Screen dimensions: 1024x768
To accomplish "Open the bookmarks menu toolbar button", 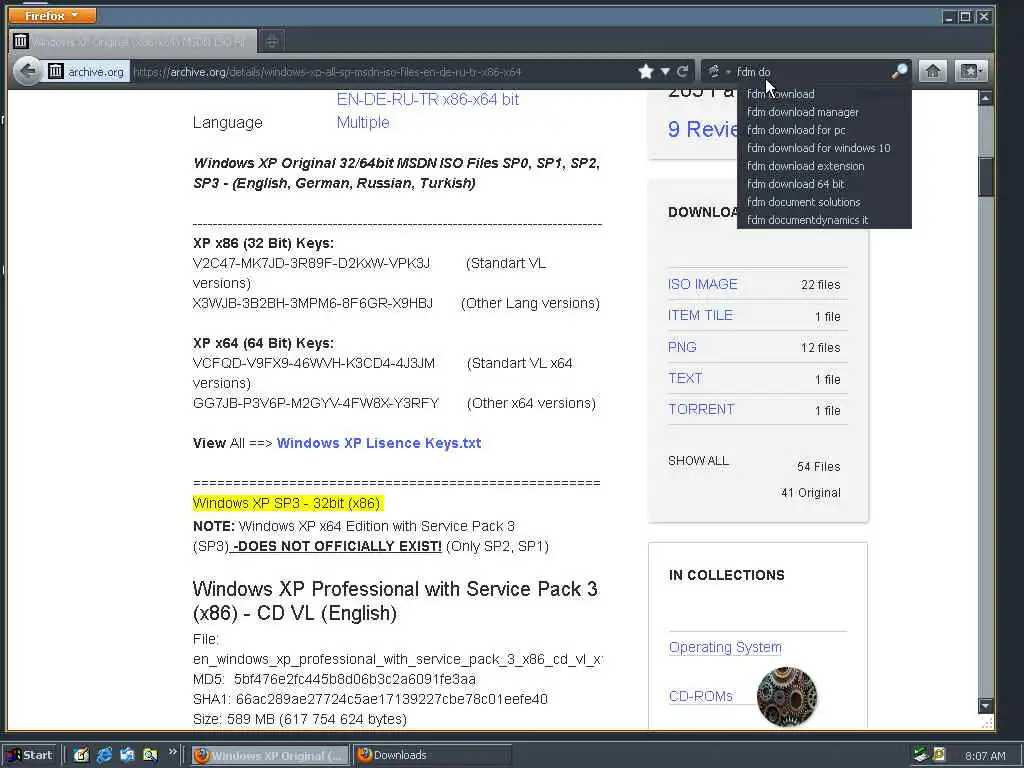I will (970, 71).
